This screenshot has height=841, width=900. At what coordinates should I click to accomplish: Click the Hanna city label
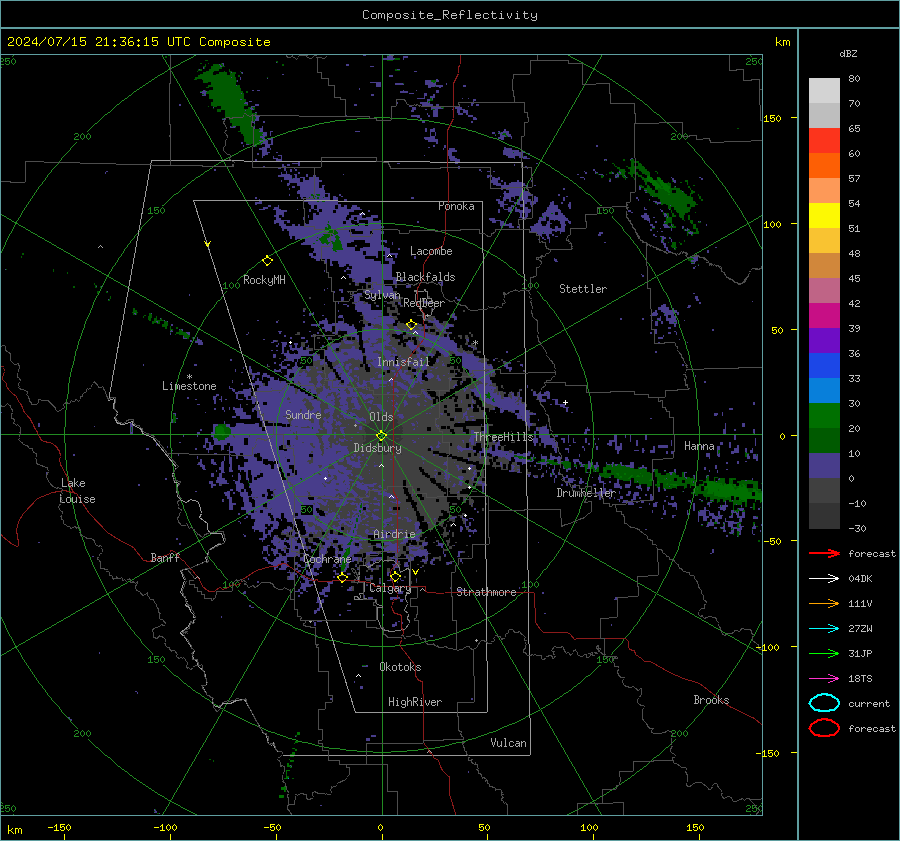699,446
